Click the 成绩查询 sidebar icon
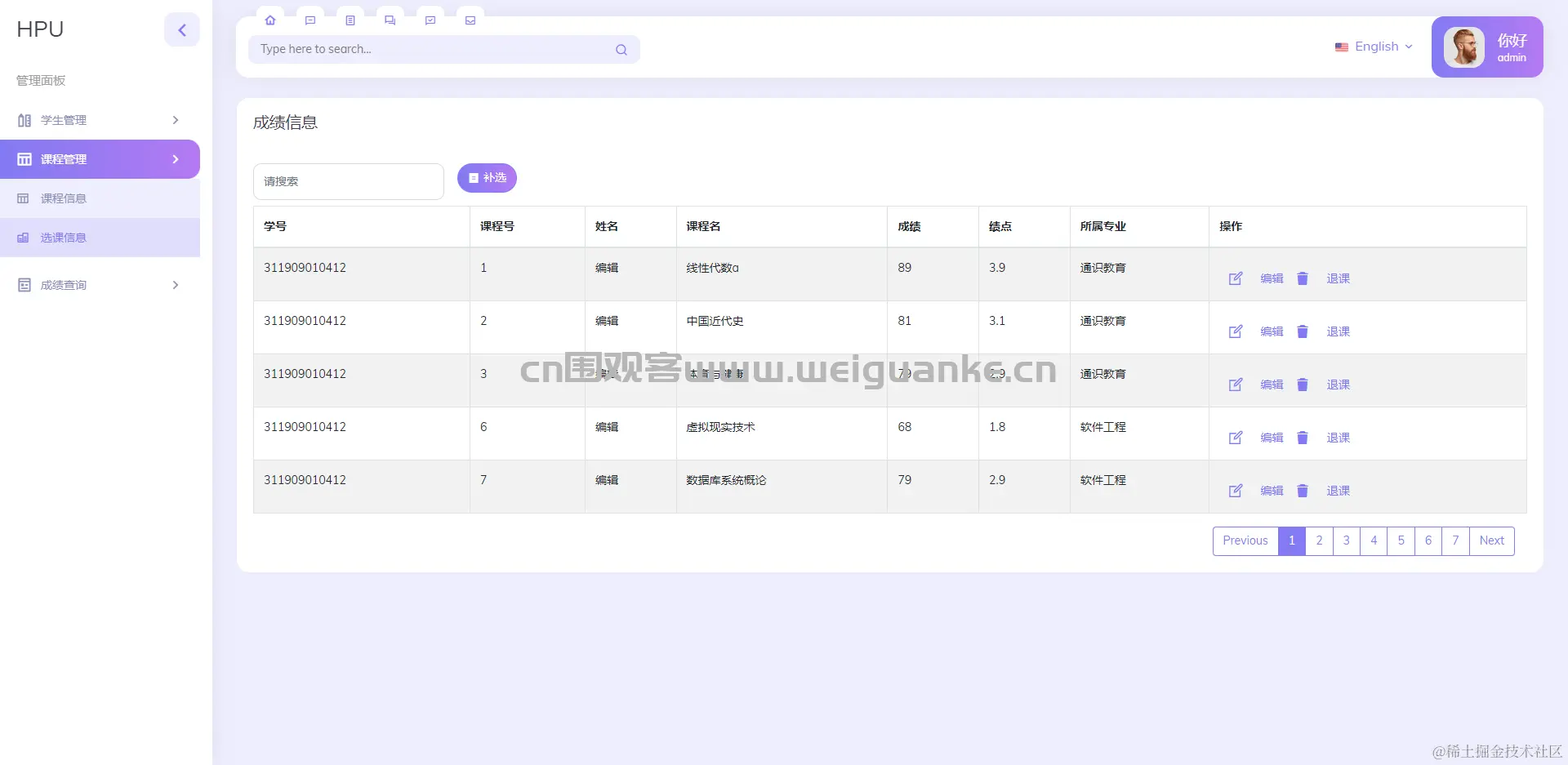The width and height of the screenshot is (1568, 765). point(24,285)
